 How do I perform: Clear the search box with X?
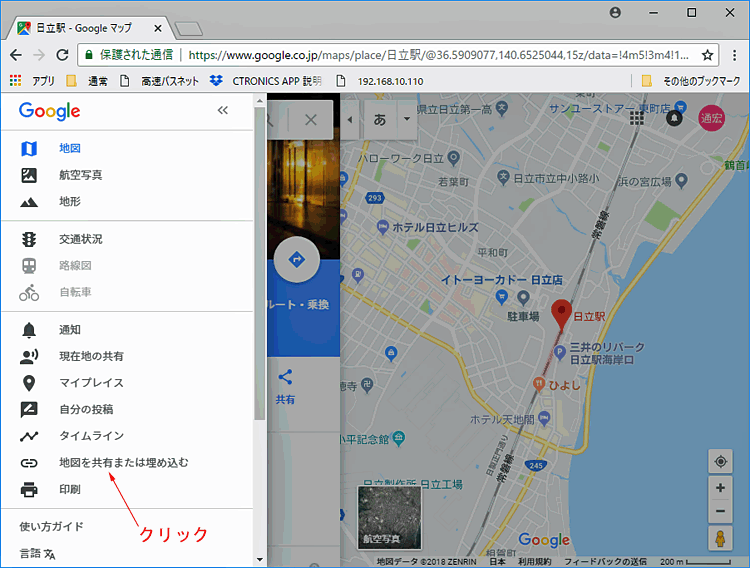click(311, 120)
